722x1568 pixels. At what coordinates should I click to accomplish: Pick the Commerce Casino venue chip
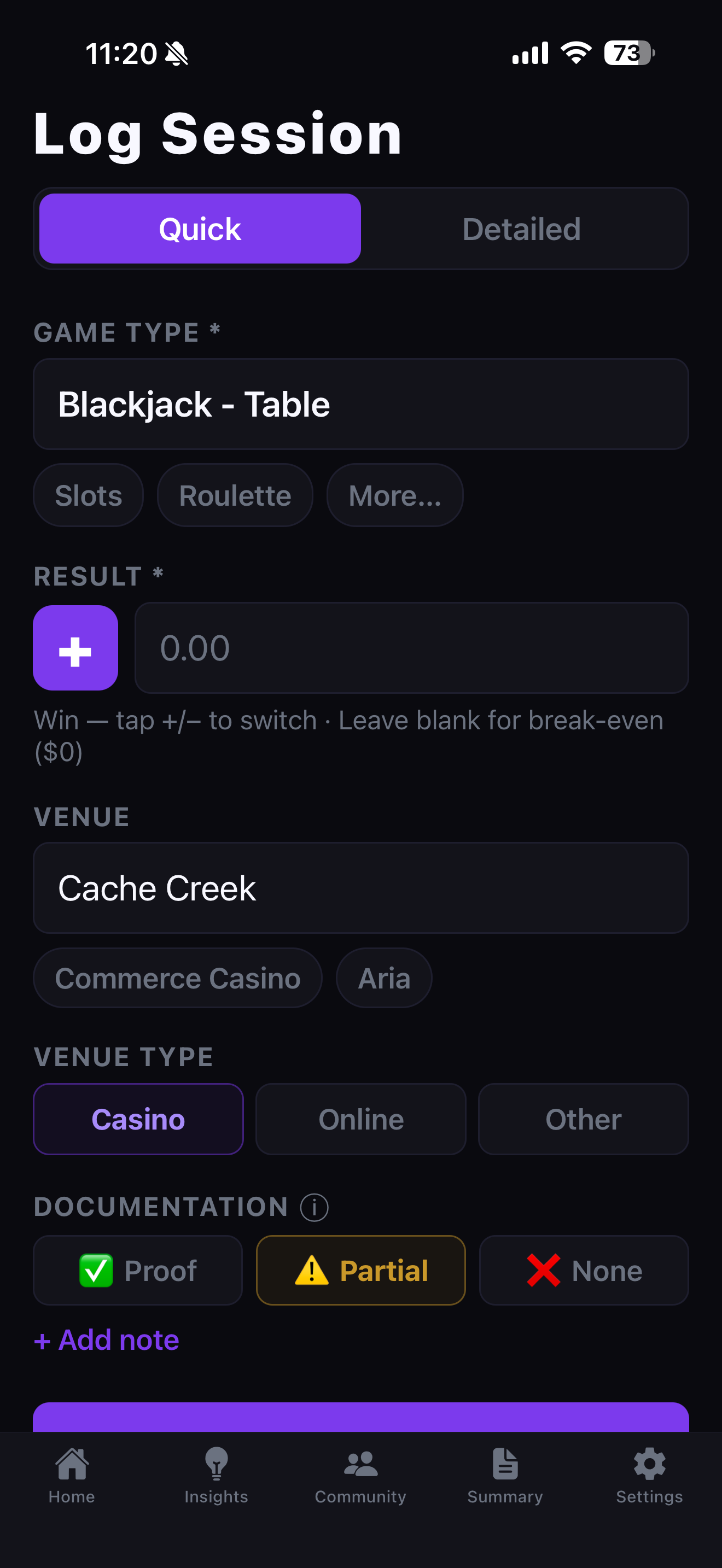coord(178,978)
